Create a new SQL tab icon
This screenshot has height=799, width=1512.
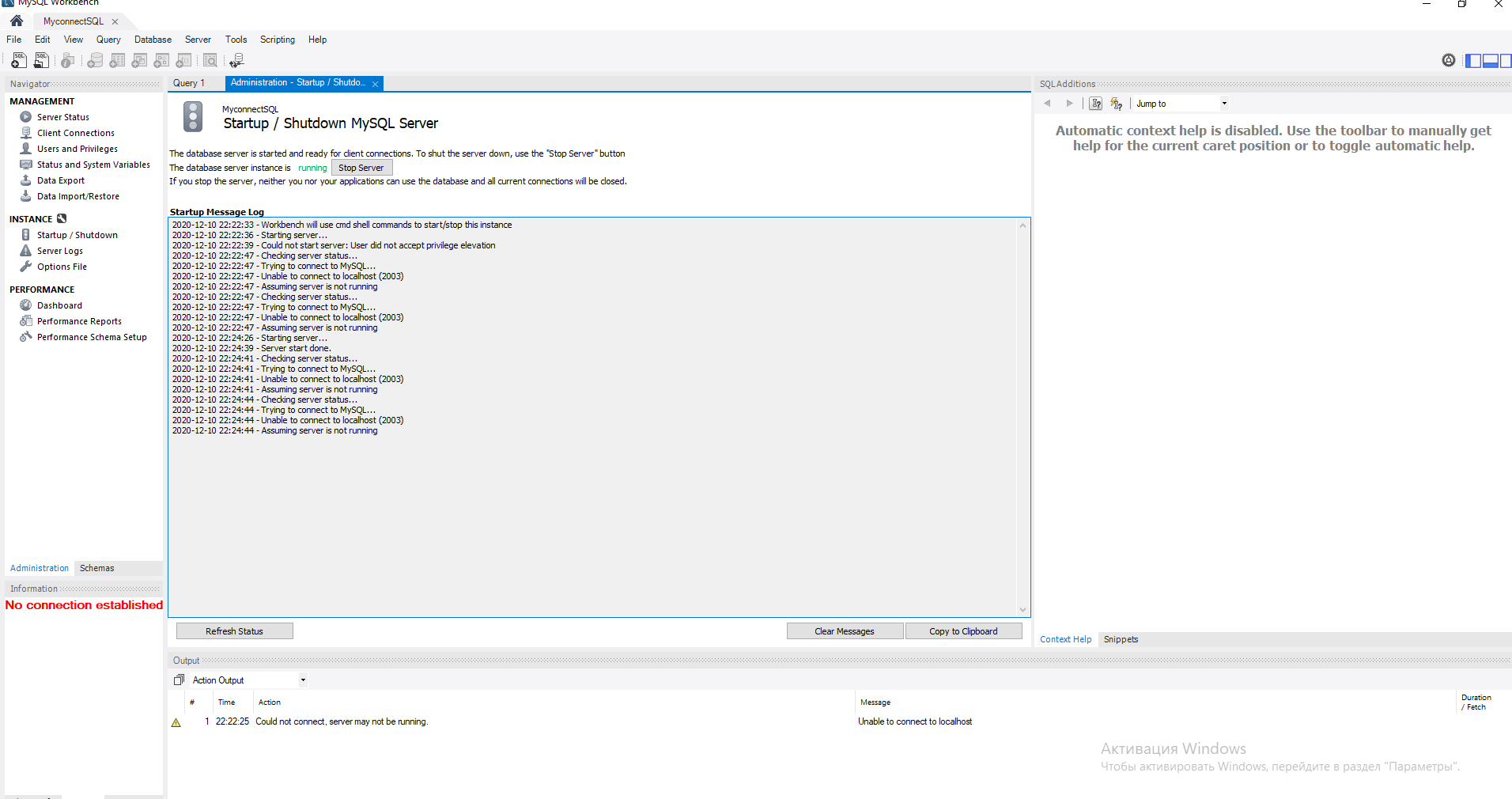click(x=18, y=60)
